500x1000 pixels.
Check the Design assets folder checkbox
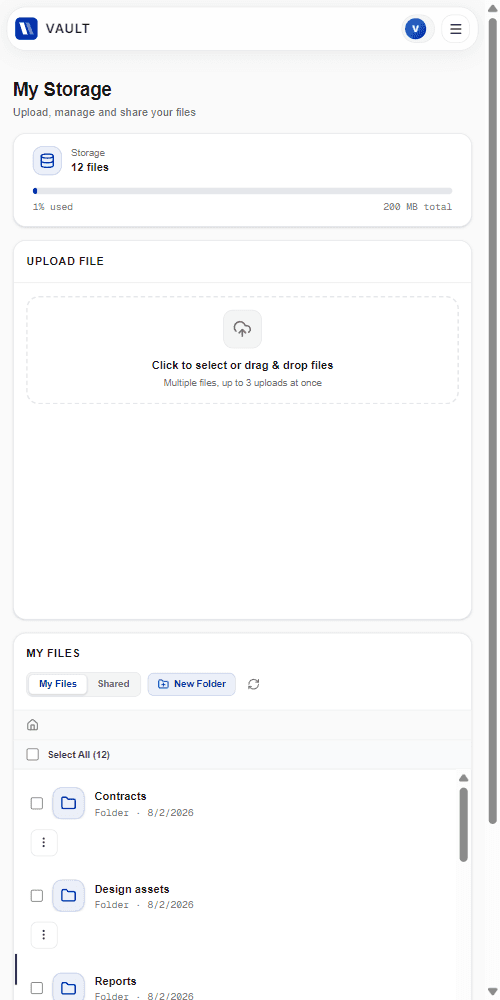click(37, 896)
